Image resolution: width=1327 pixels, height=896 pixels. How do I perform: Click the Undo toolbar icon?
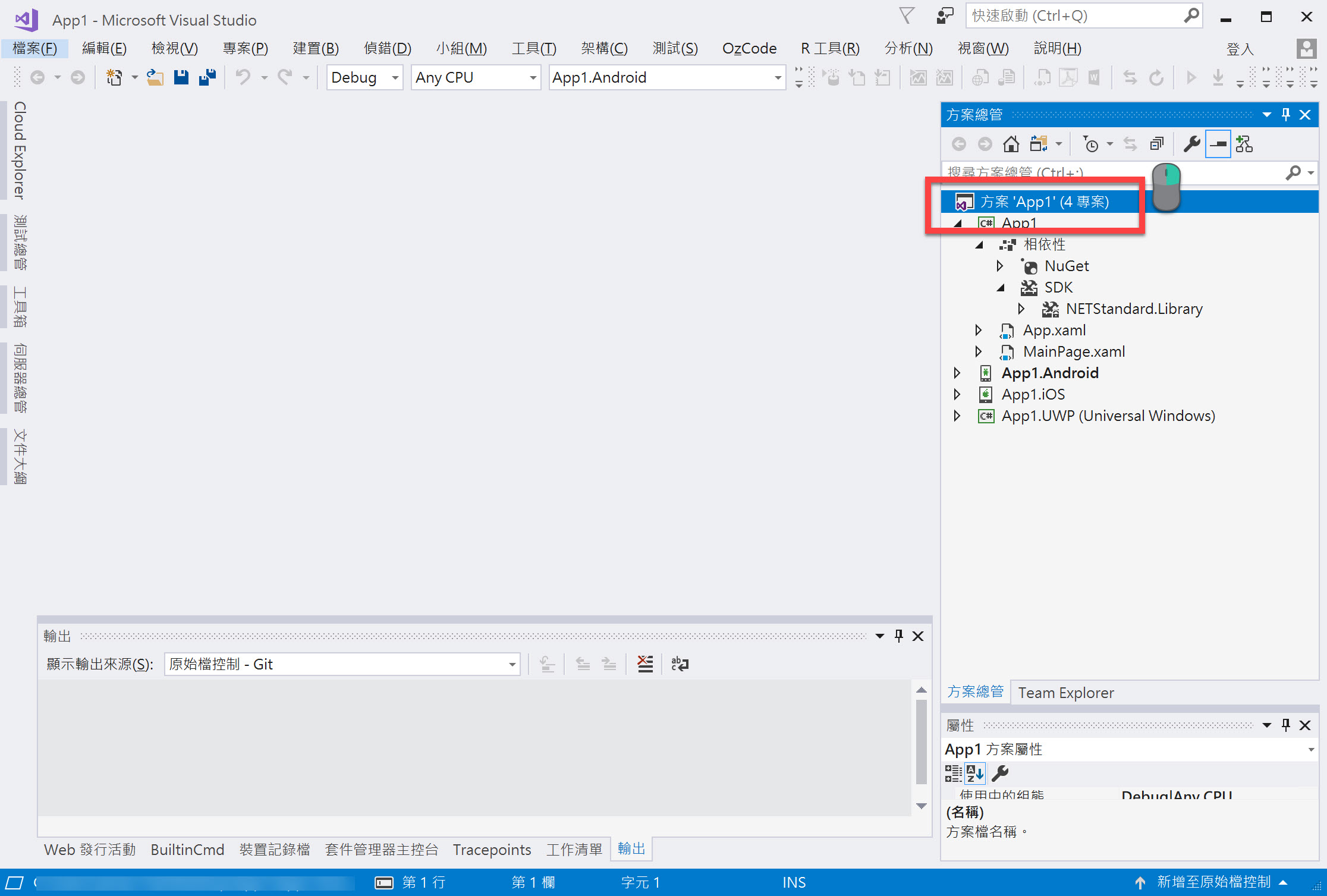243,77
